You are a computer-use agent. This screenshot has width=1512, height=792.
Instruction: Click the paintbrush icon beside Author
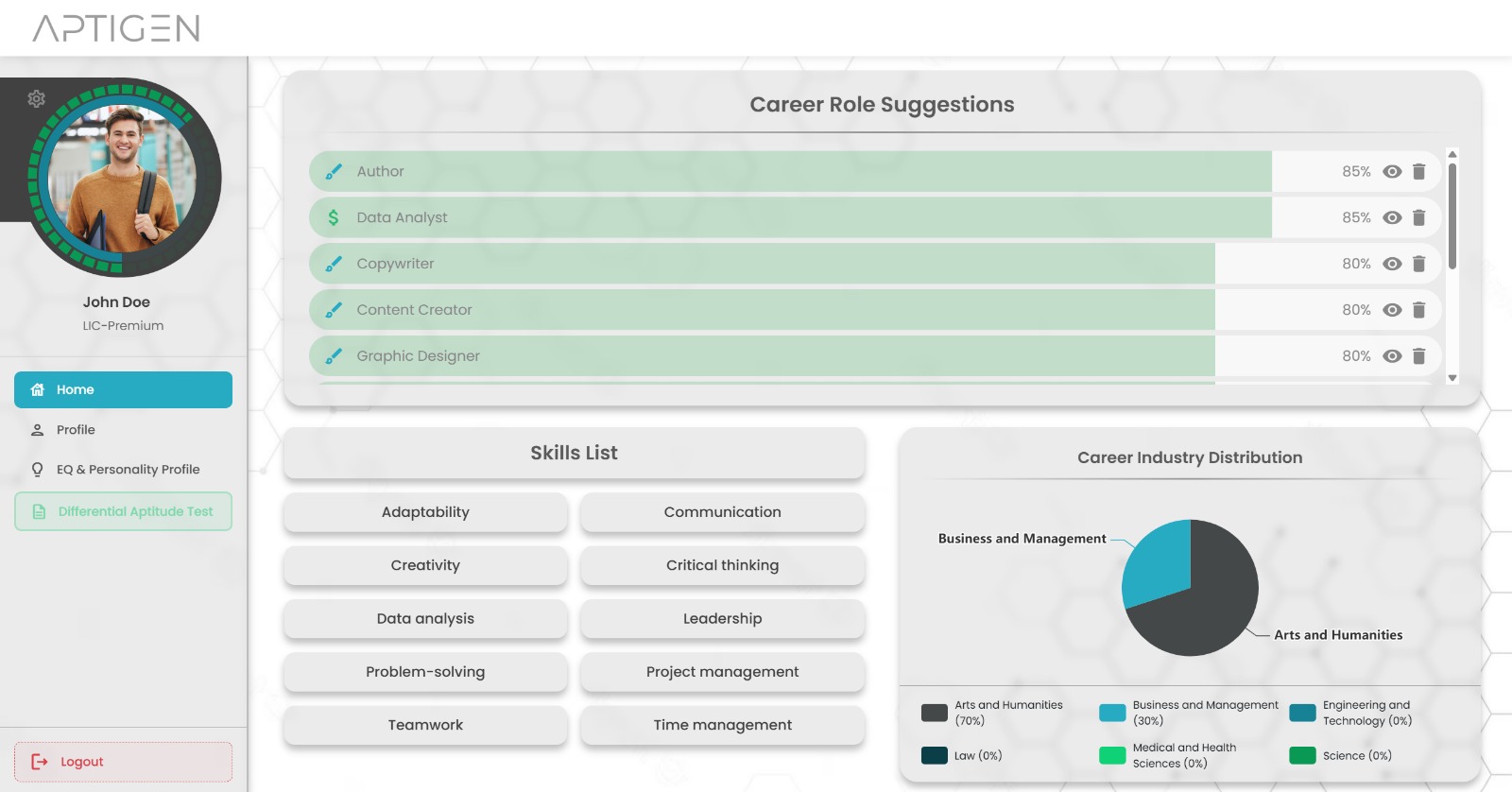tap(334, 172)
